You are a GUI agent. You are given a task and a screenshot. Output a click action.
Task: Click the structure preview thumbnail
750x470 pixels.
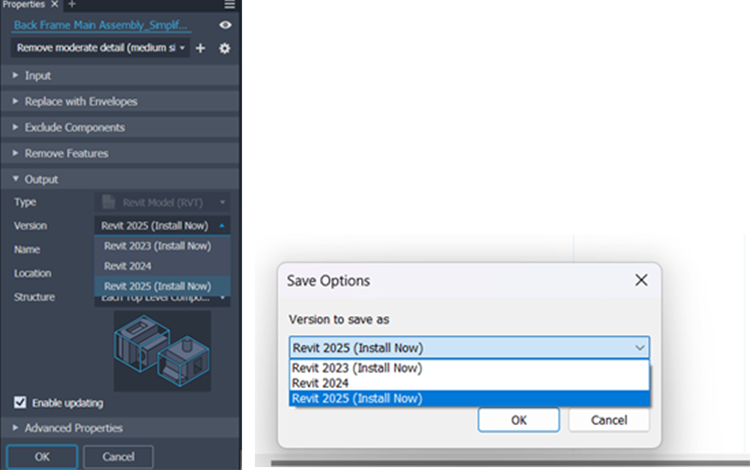(162, 351)
